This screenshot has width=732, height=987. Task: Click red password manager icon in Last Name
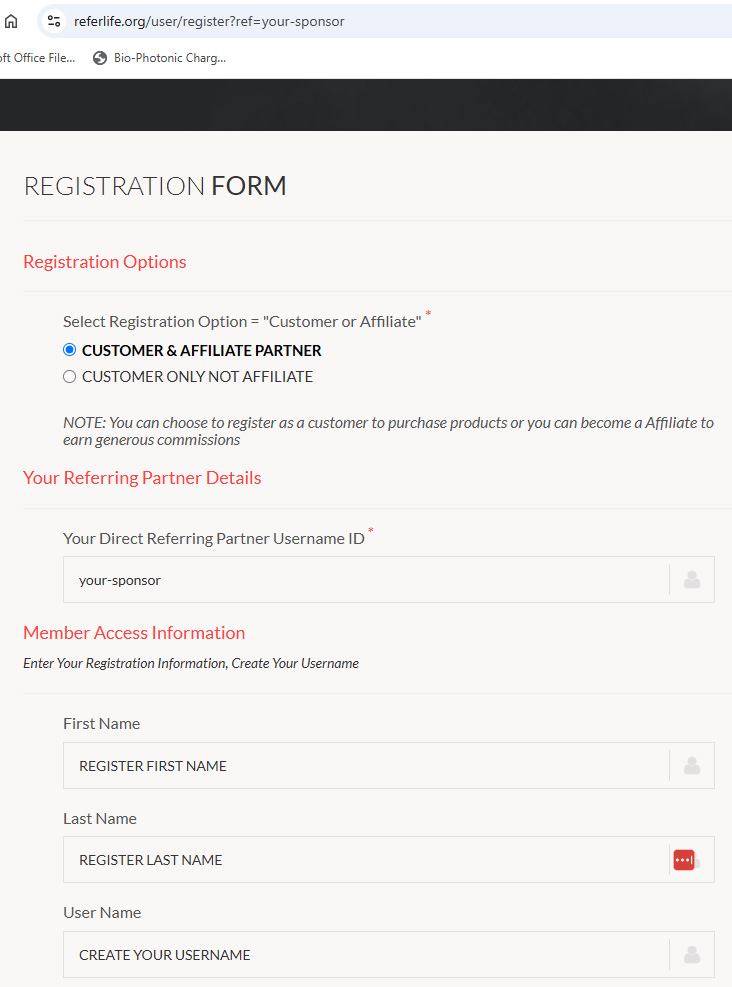(684, 860)
